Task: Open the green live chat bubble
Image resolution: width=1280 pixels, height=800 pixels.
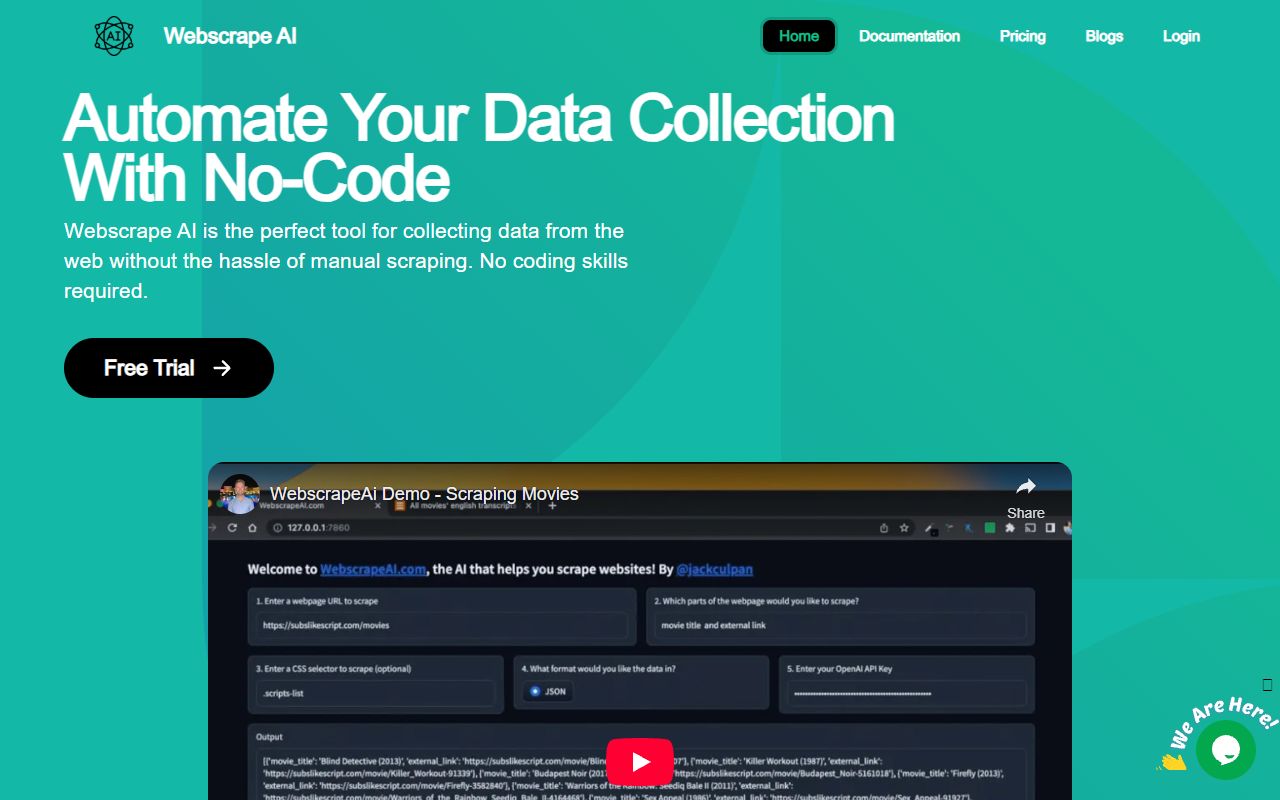Action: coord(1225,749)
